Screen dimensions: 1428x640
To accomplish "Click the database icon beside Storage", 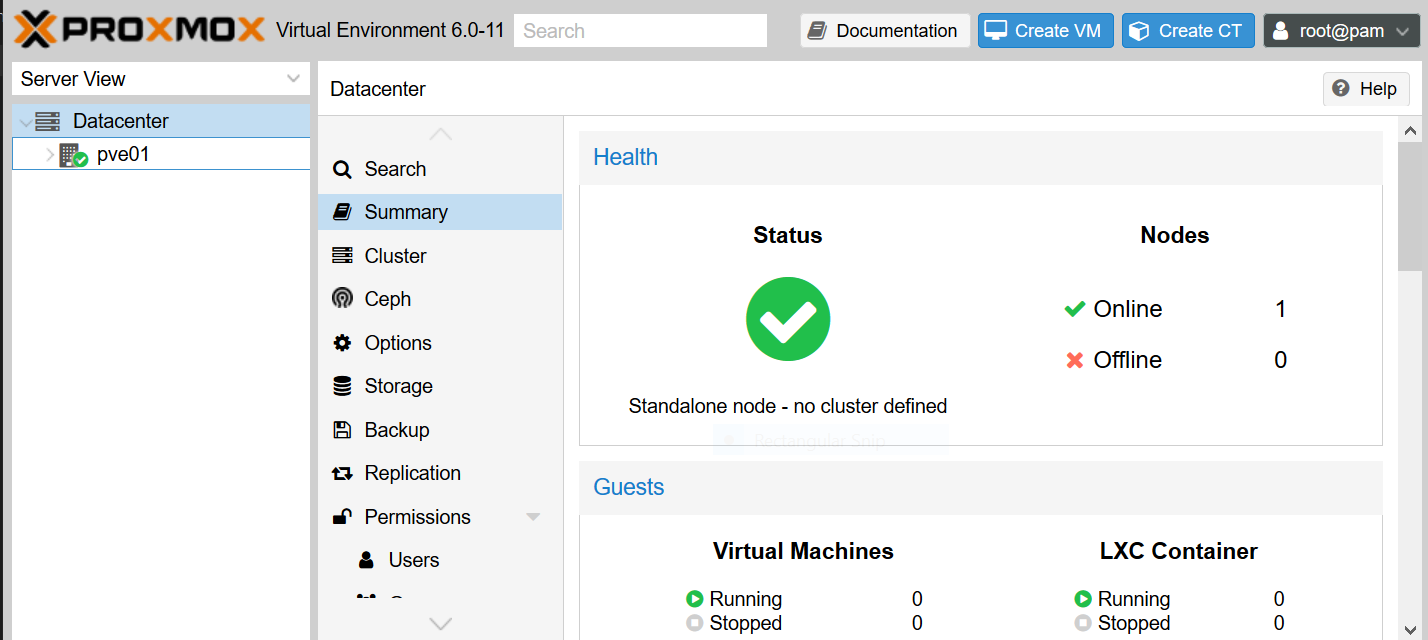I will 342,386.
